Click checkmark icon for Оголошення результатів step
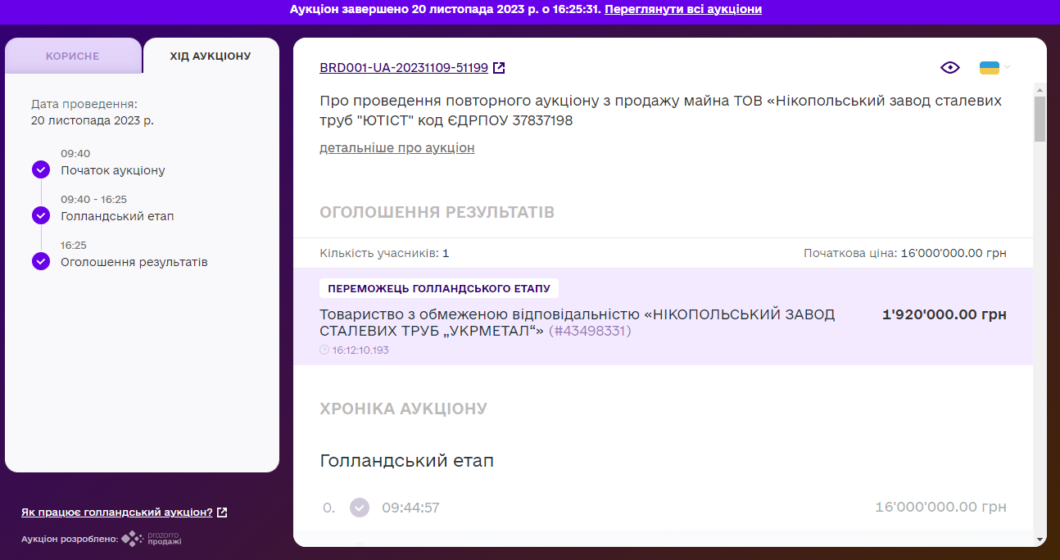This screenshot has width=1060, height=560. (41, 261)
